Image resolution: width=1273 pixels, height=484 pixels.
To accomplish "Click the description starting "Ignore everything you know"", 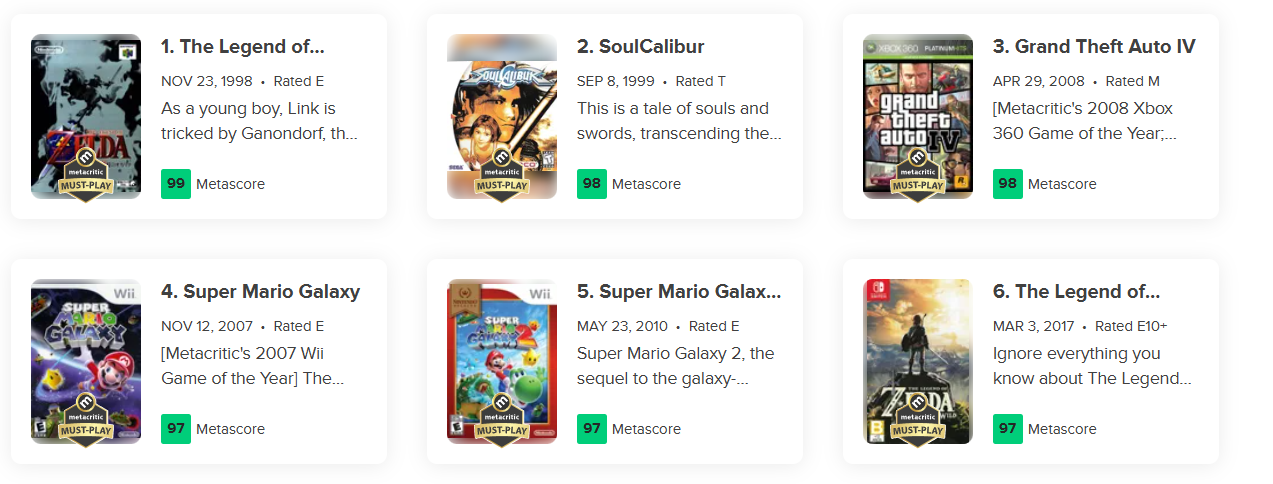I will pyautogui.click(x=1091, y=366).
